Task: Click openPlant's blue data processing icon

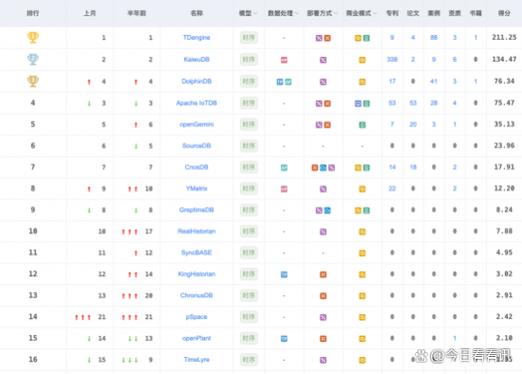Action: (284, 339)
